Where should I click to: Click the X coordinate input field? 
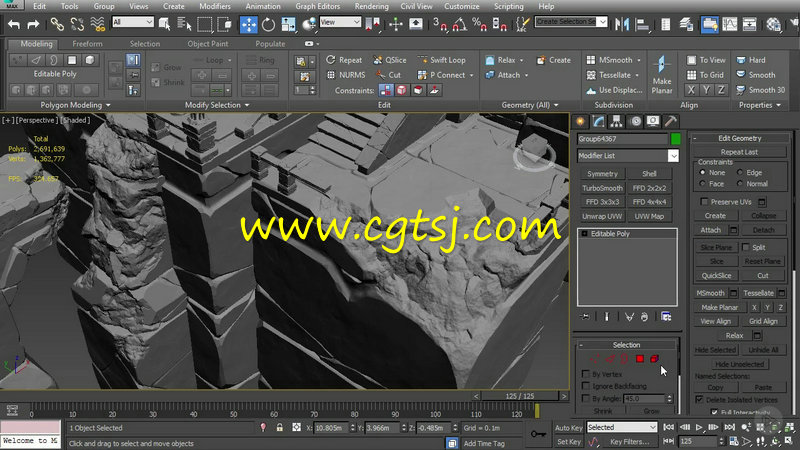pos(331,428)
